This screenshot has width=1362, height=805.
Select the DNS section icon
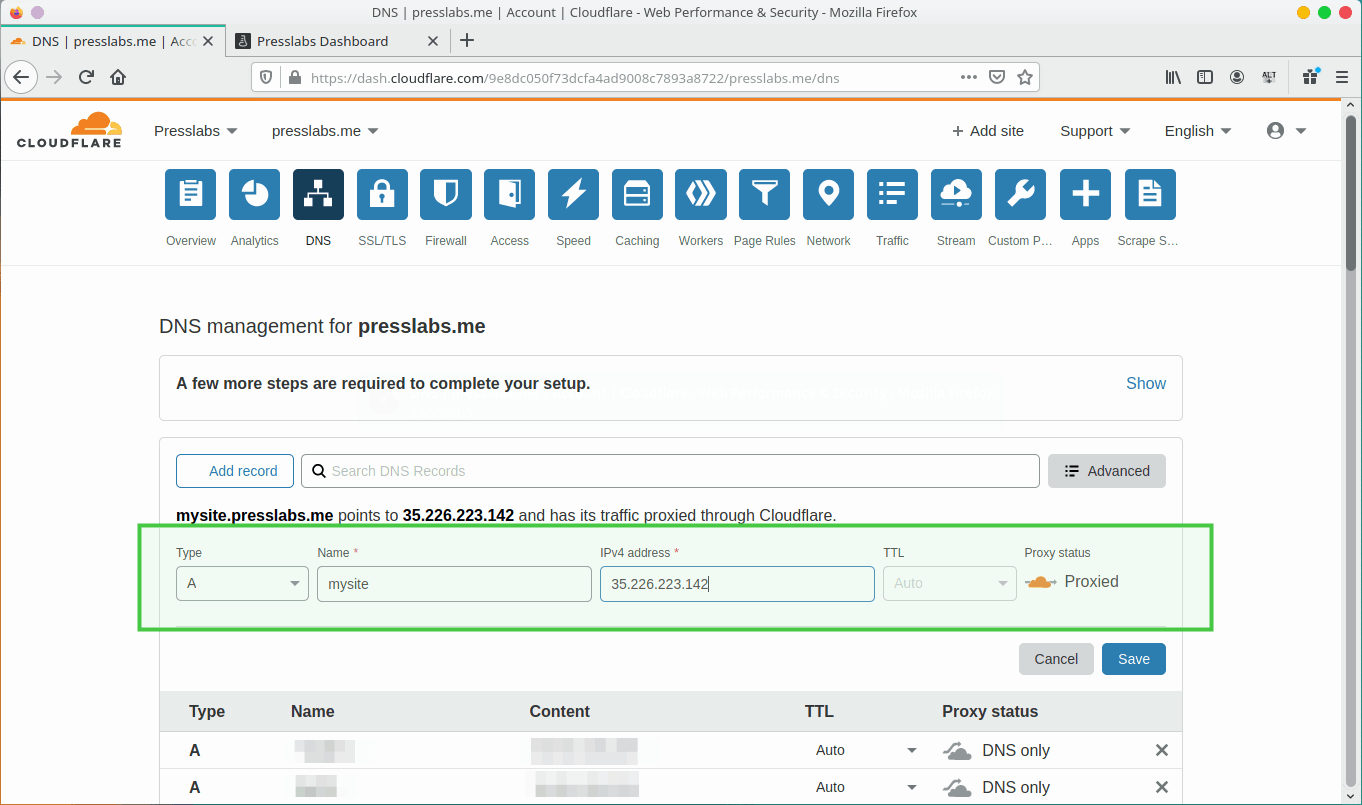point(318,194)
